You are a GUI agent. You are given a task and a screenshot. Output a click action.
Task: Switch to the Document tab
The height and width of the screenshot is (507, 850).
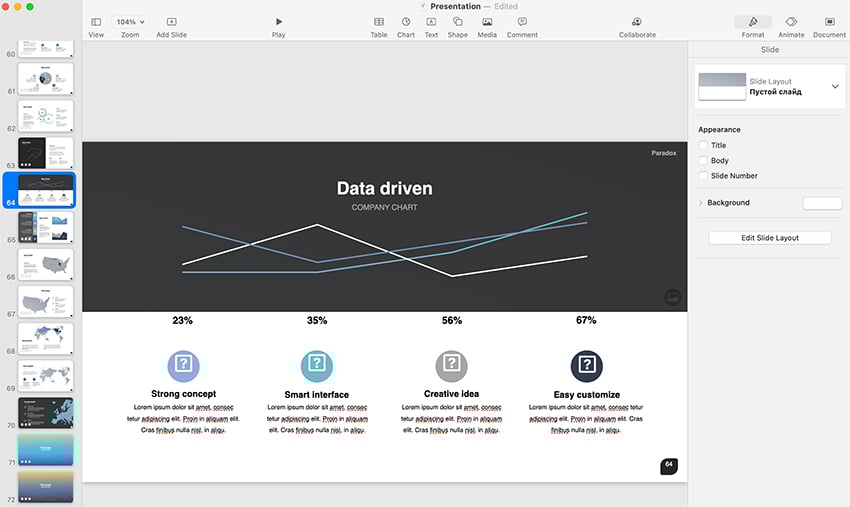coord(829,21)
